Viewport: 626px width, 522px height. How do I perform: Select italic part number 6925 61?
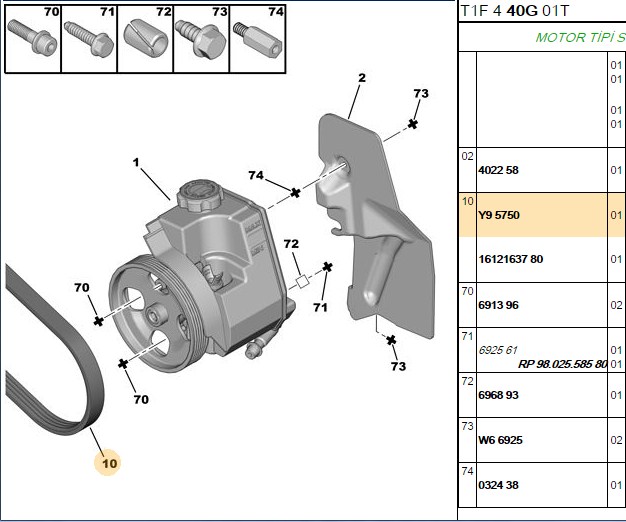[x=497, y=350]
